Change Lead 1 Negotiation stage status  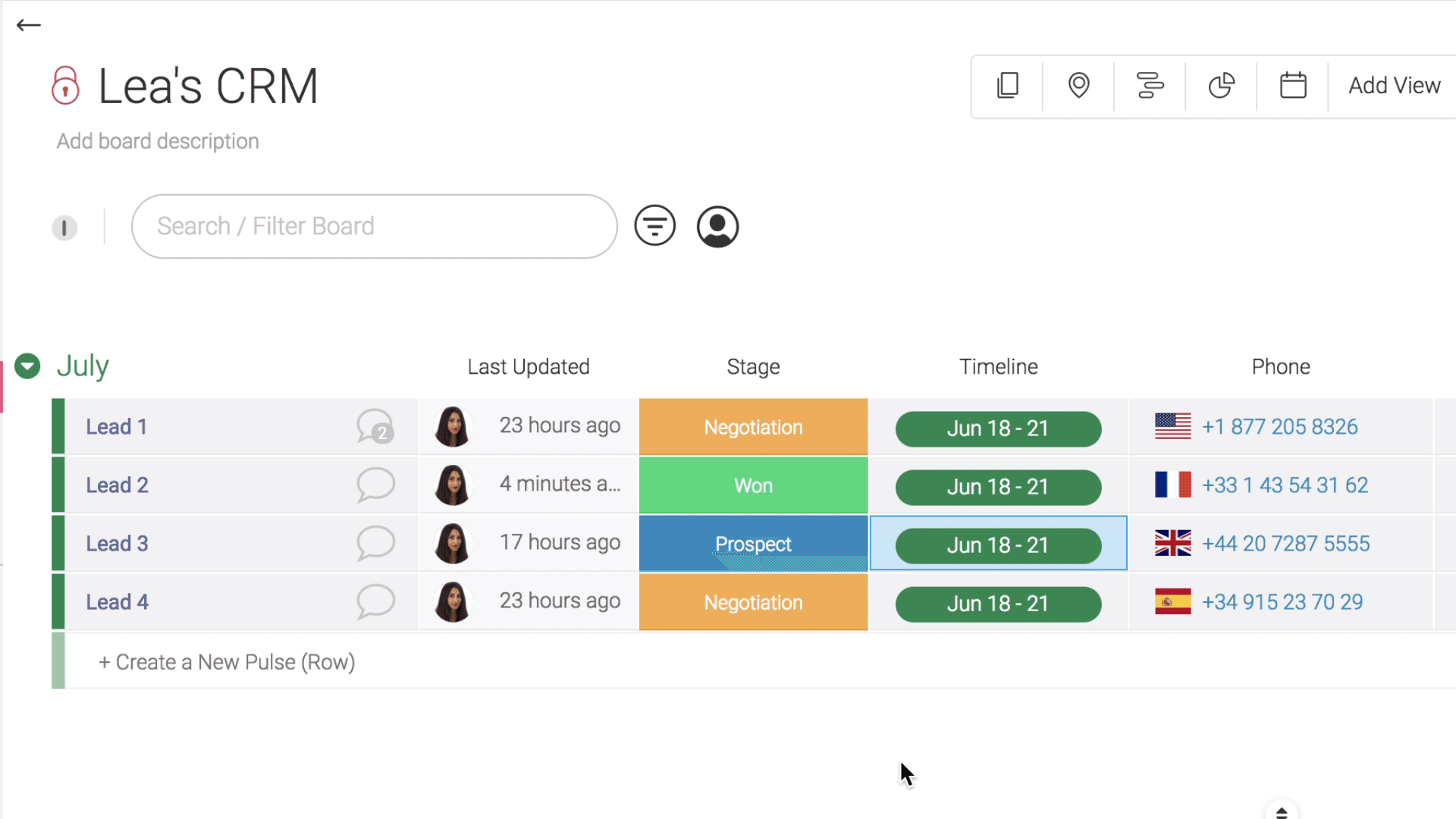click(x=753, y=427)
